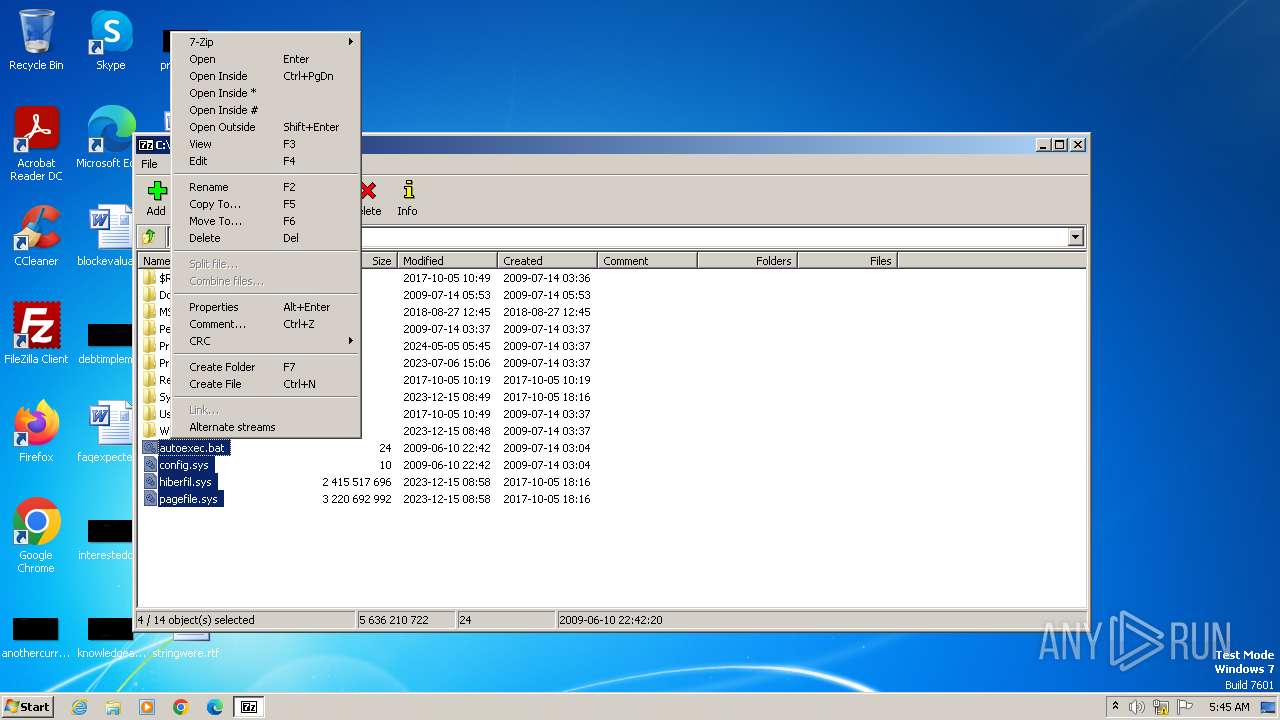Viewport: 1280px width, 720px height.
Task: Choose Open in the context menu
Action: (266, 59)
